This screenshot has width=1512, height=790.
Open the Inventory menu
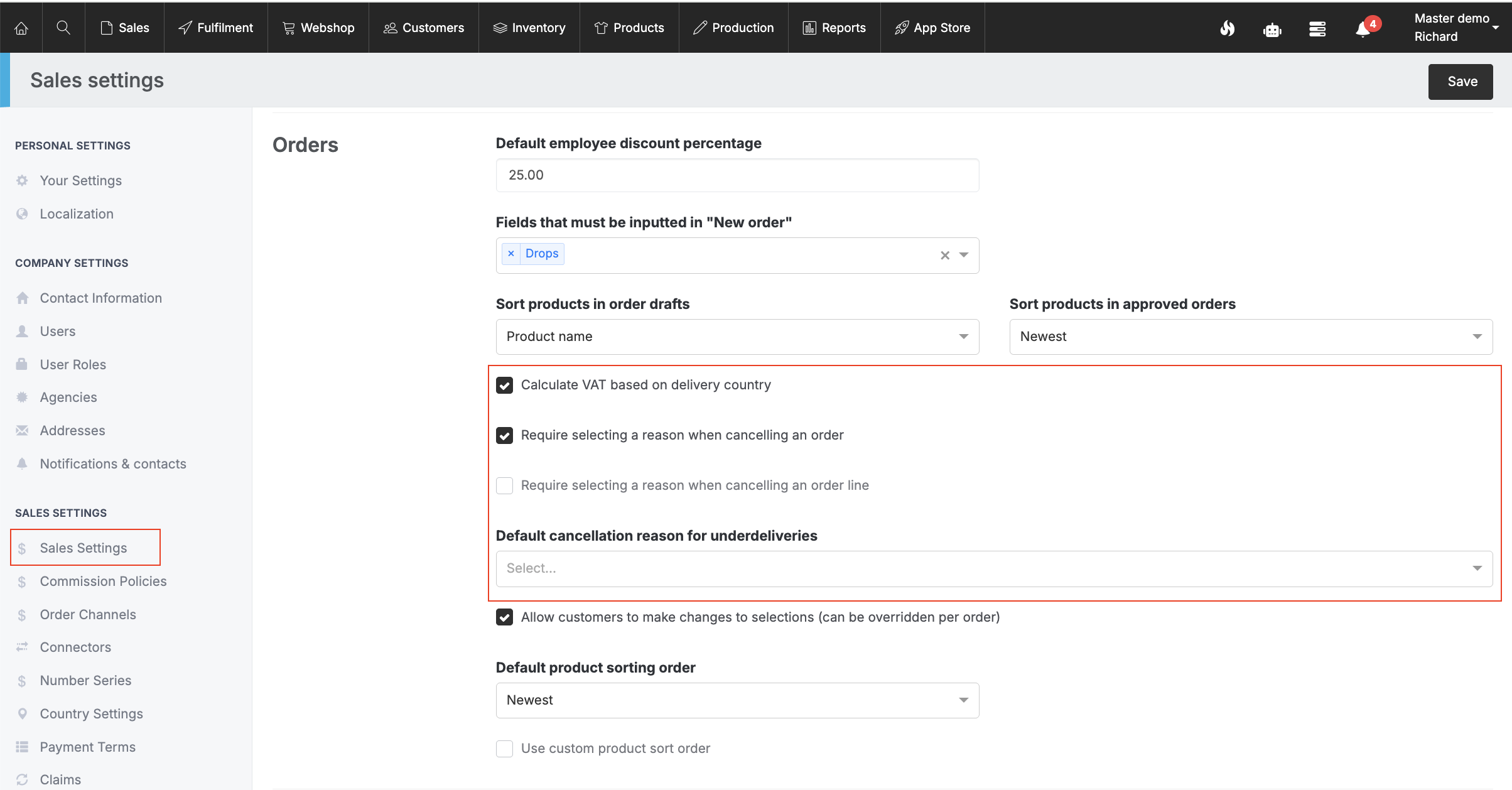(529, 28)
